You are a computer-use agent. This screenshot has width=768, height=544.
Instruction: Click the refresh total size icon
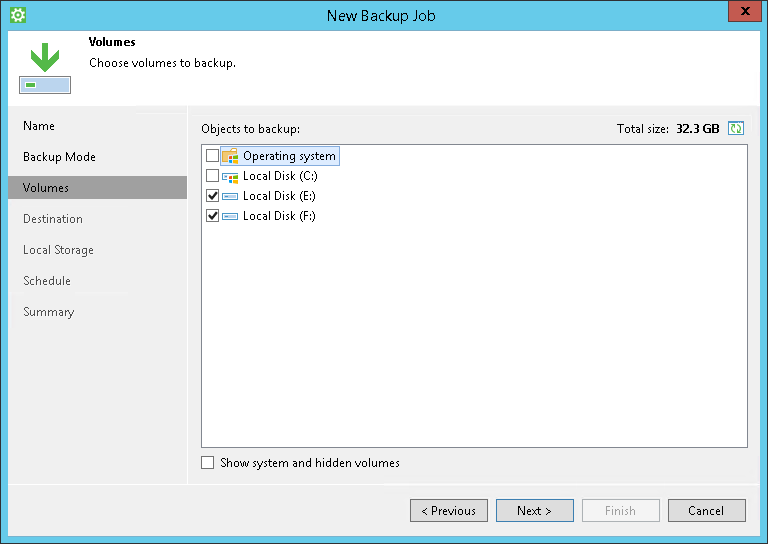[x=736, y=128]
